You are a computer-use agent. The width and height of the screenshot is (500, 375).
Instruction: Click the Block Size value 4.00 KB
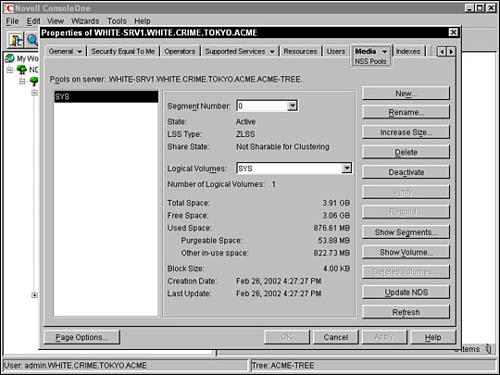point(336,269)
